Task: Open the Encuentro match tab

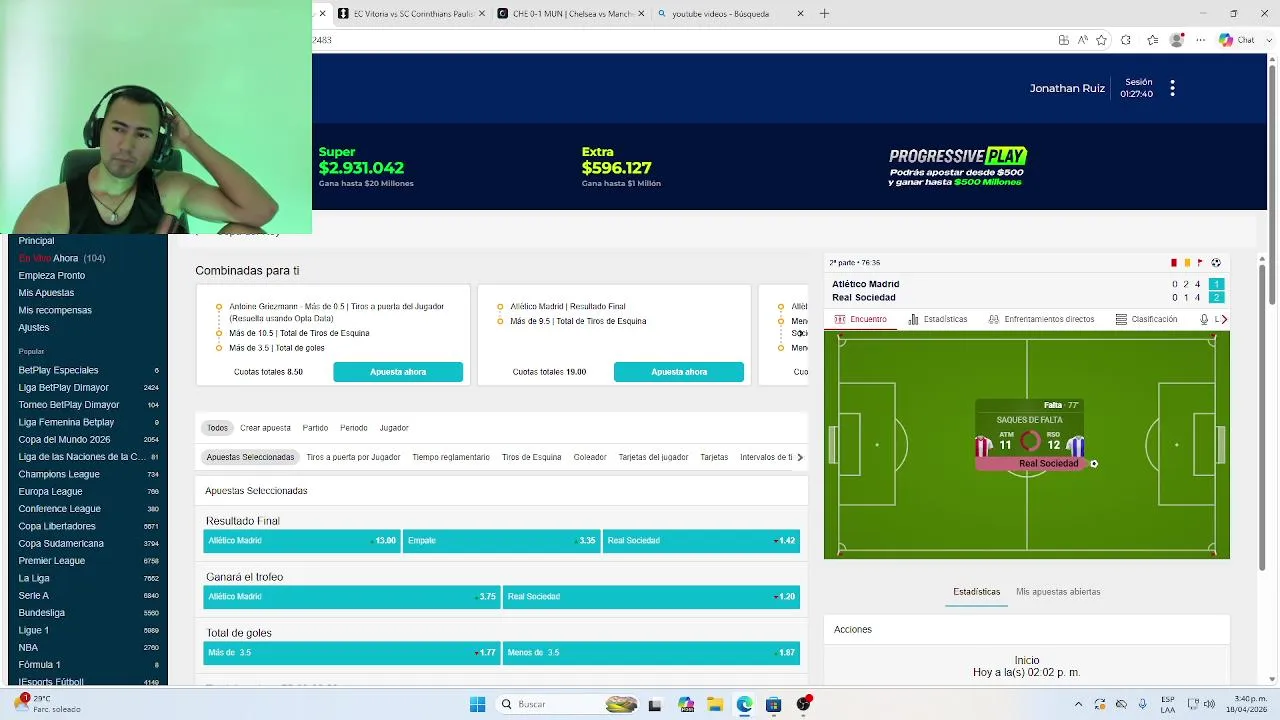Action: pos(860,319)
